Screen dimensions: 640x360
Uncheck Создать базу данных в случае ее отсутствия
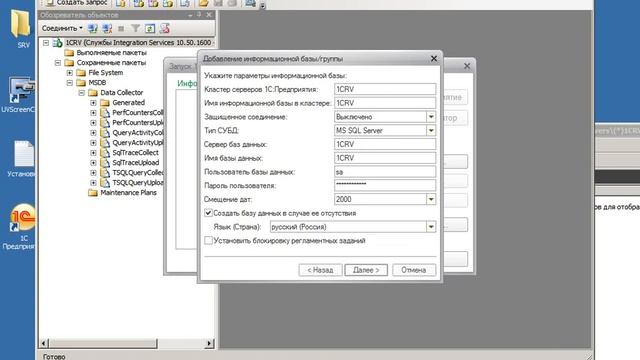208,213
